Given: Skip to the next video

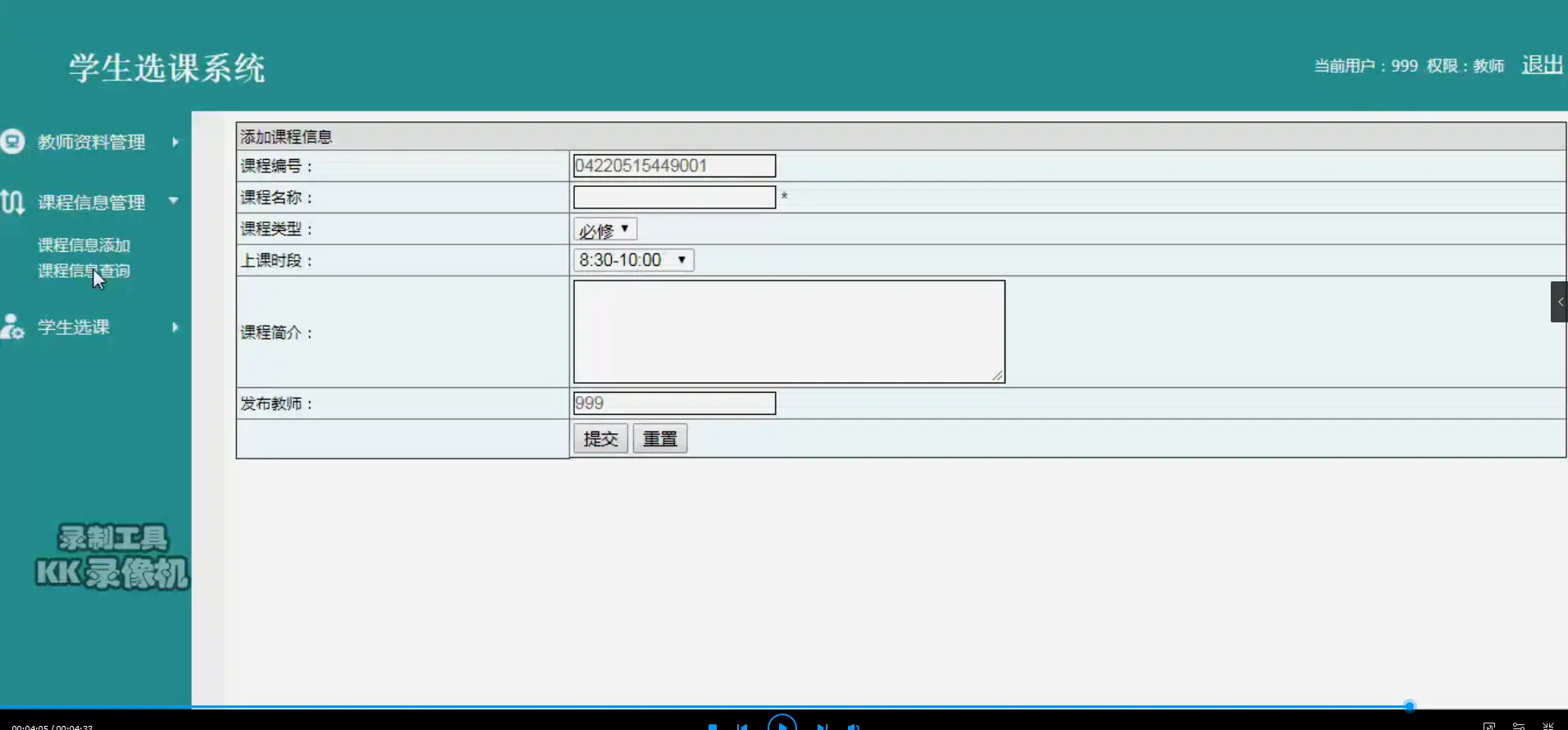Looking at the screenshot, I should point(822,727).
